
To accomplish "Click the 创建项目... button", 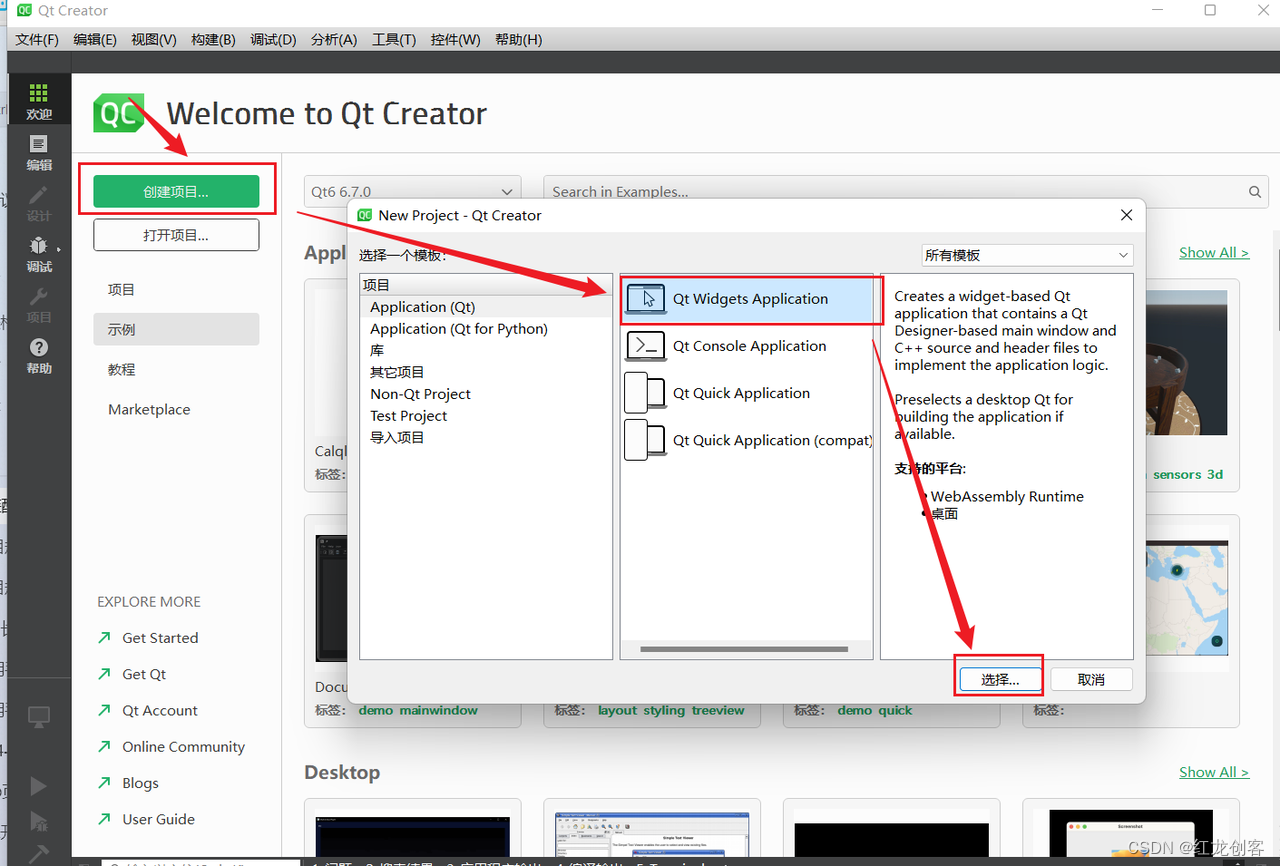I will [176, 192].
